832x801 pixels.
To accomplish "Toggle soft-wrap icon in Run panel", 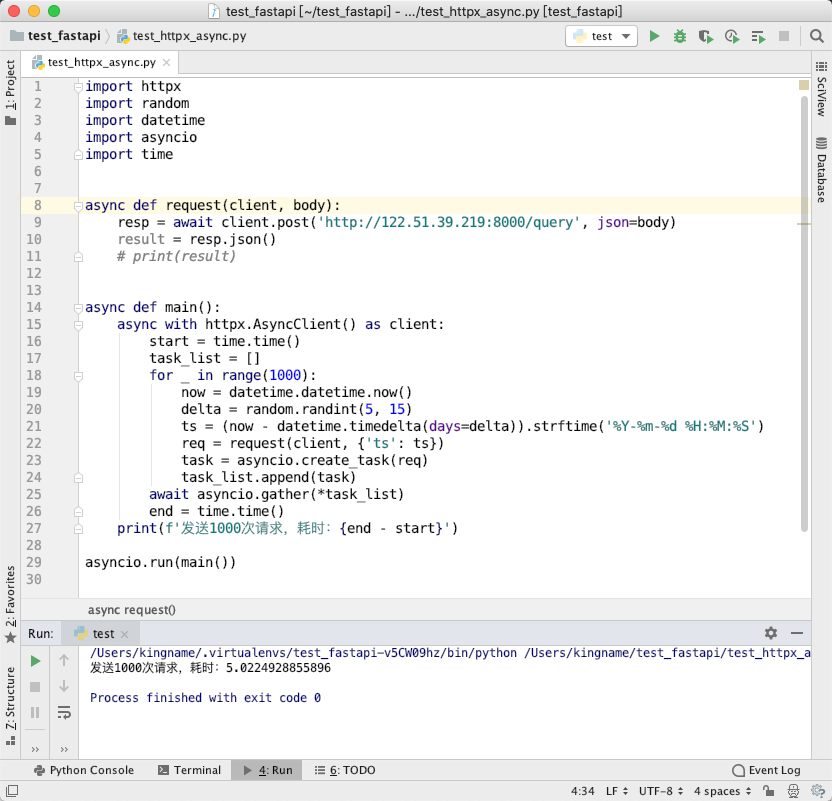I will pyautogui.click(x=64, y=712).
